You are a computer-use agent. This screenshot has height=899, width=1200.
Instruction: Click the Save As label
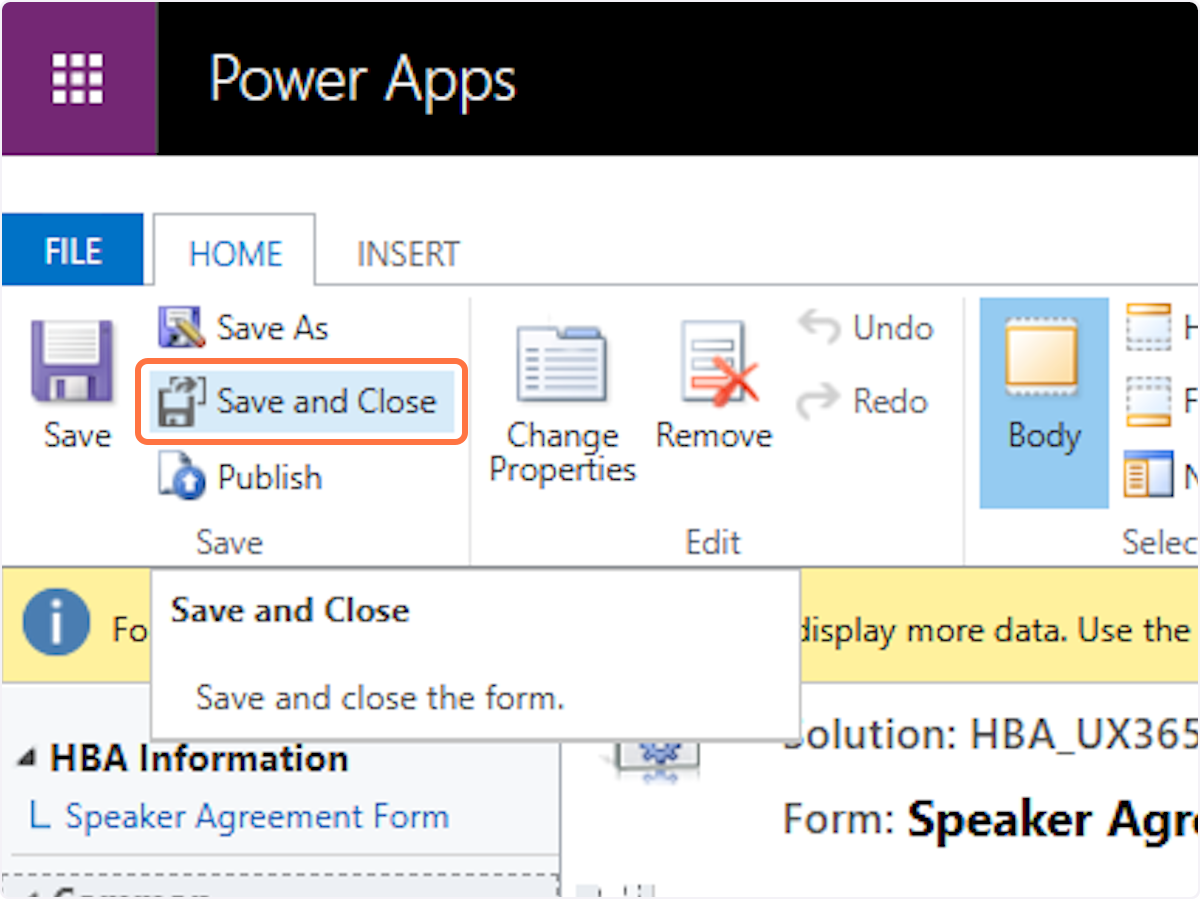tap(272, 328)
